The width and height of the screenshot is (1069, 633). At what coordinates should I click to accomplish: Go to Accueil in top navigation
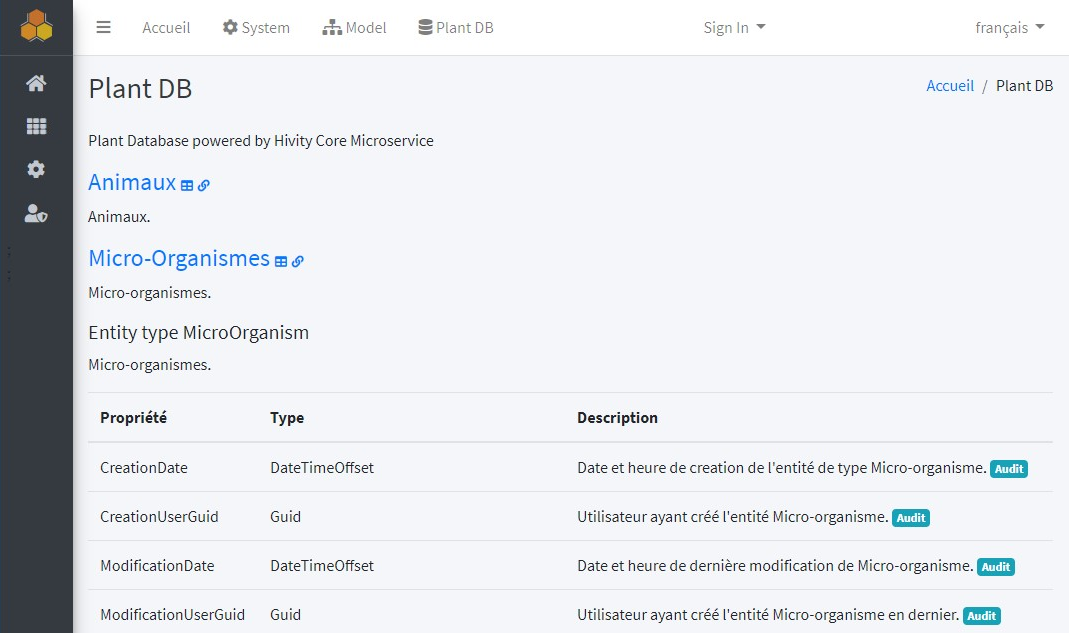point(166,28)
